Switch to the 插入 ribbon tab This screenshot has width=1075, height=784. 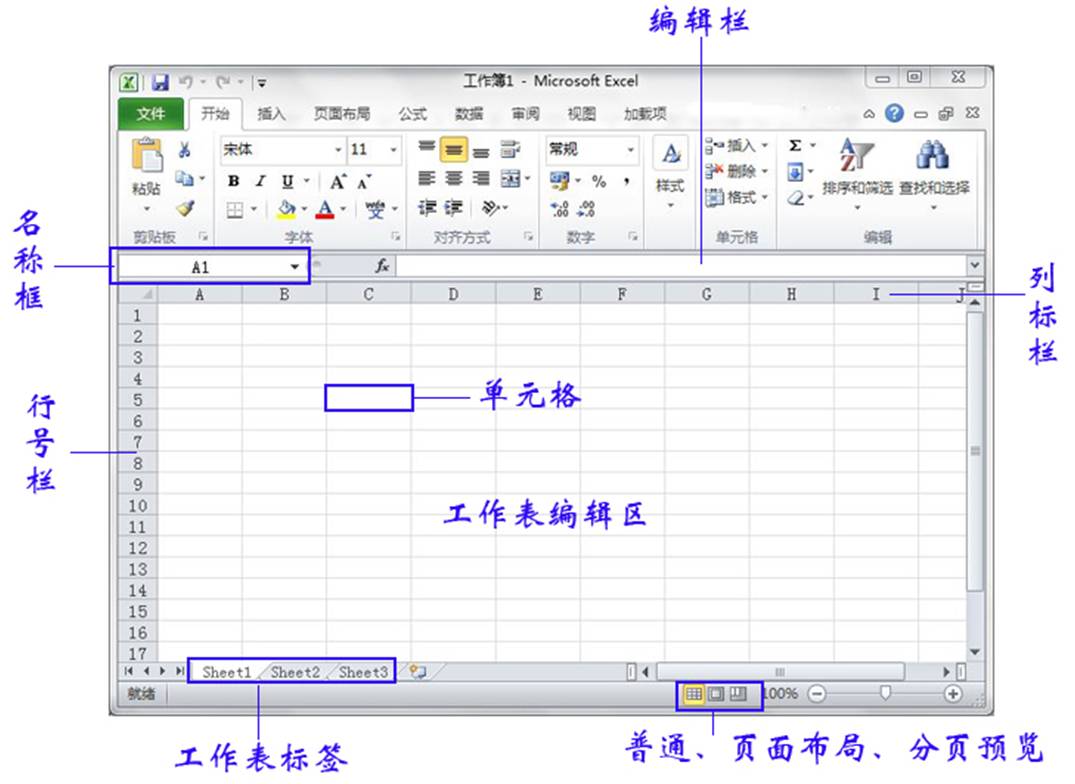(271, 114)
